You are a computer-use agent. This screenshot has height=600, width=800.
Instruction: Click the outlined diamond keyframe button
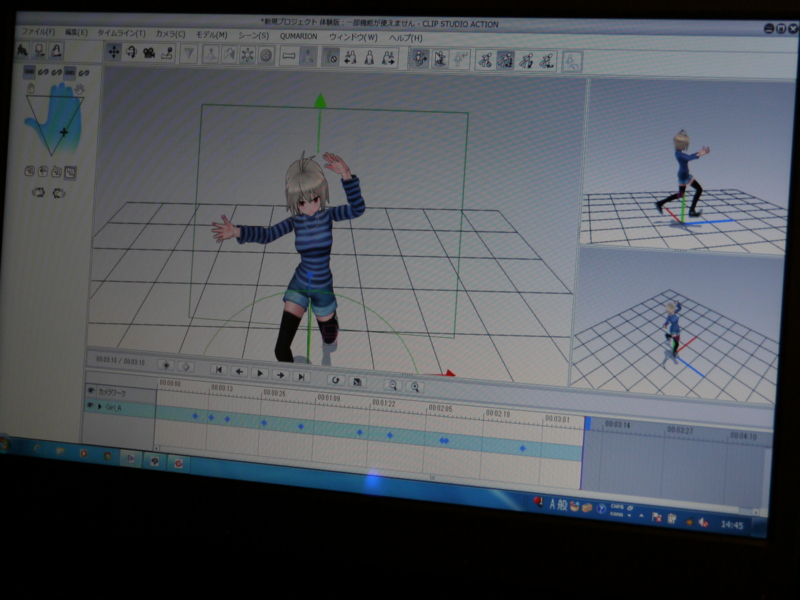point(186,366)
